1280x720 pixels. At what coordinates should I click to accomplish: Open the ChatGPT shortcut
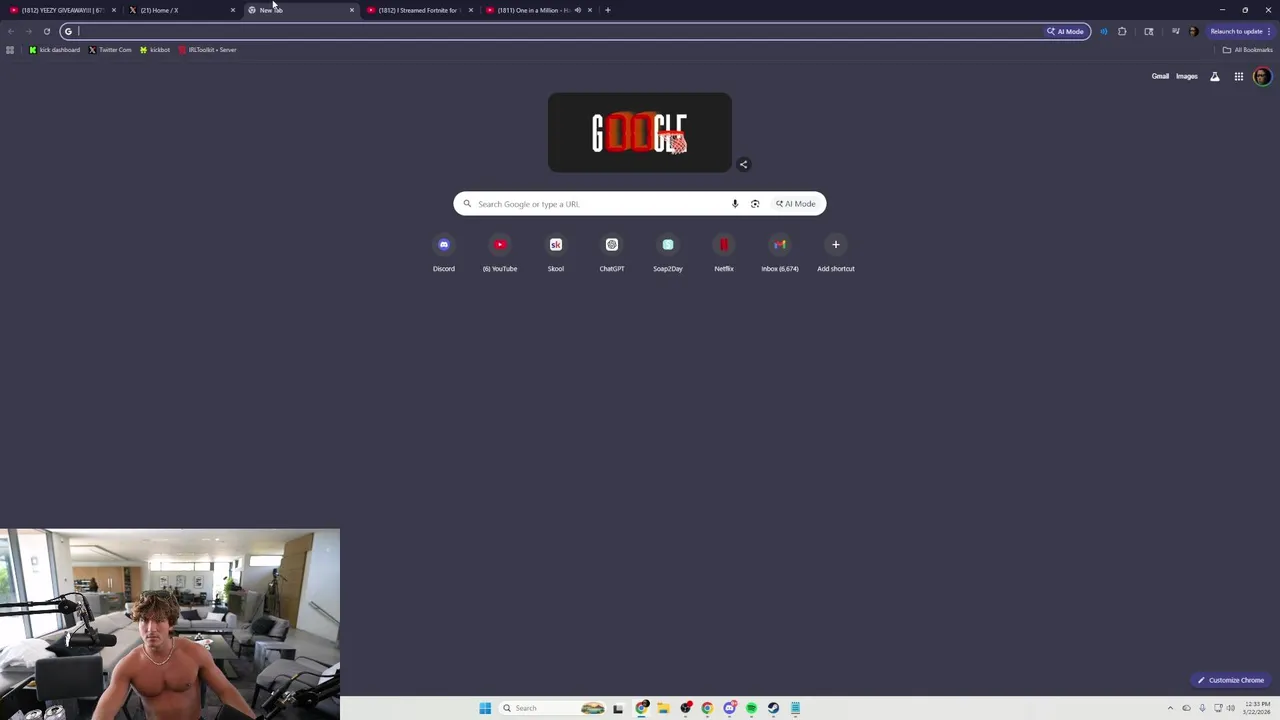(612, 253)
